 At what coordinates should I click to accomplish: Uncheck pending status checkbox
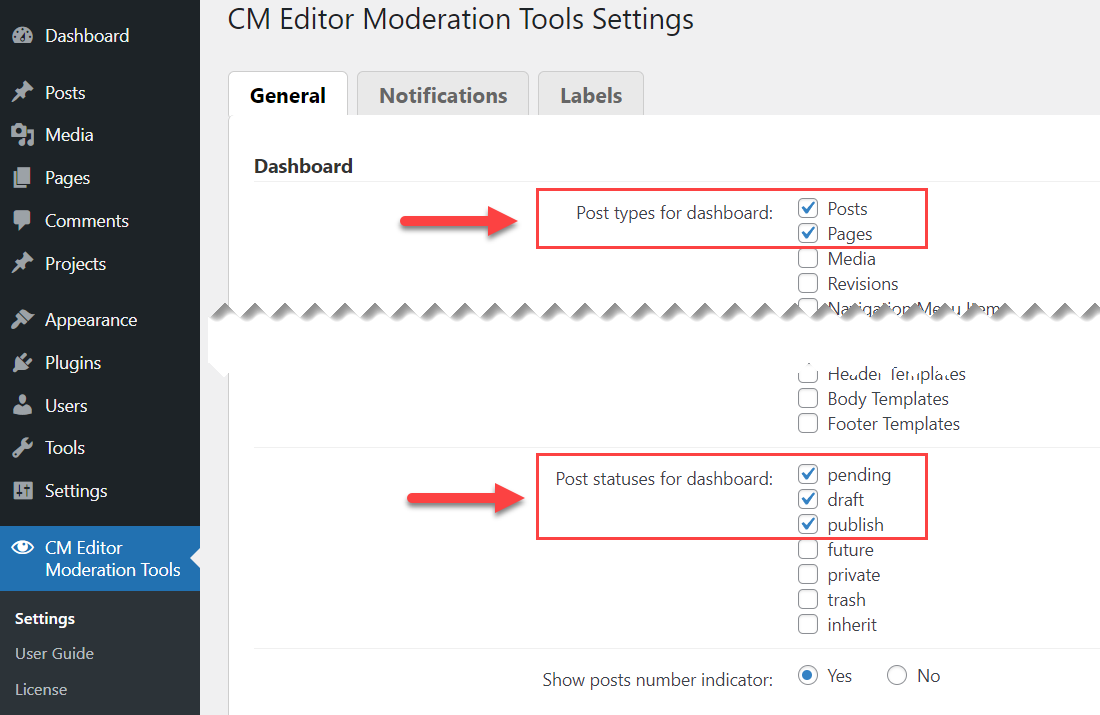point(807,474)
